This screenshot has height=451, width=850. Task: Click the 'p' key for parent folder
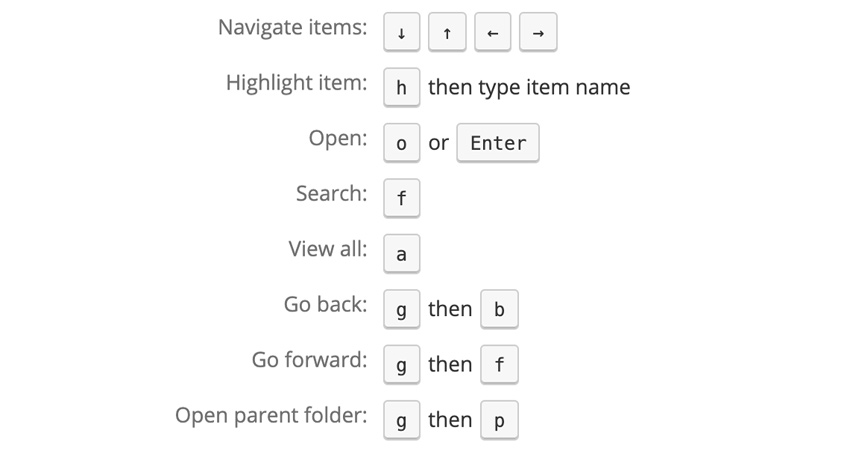tap(499, 421)
